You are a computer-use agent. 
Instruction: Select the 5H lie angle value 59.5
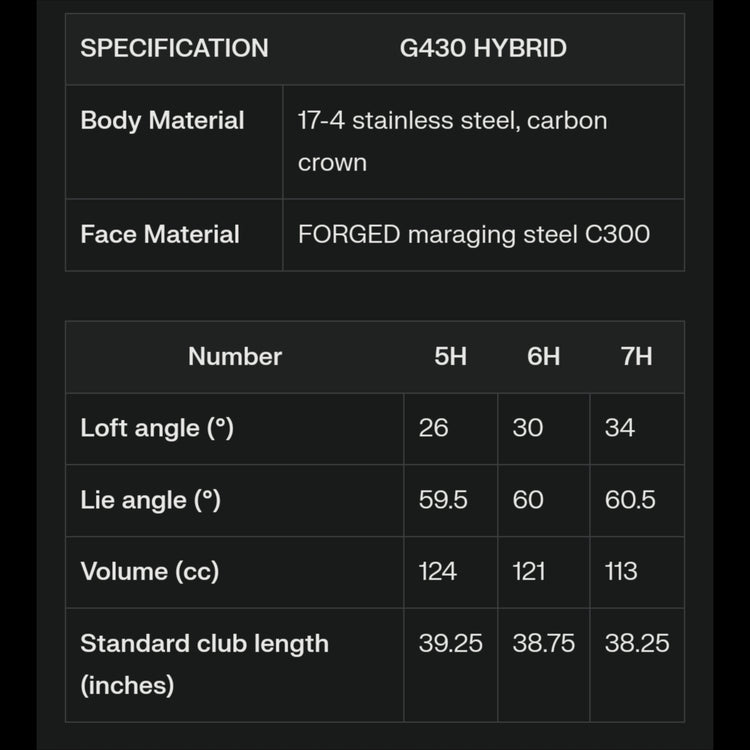pyautogui.click(x=443, y=500)
